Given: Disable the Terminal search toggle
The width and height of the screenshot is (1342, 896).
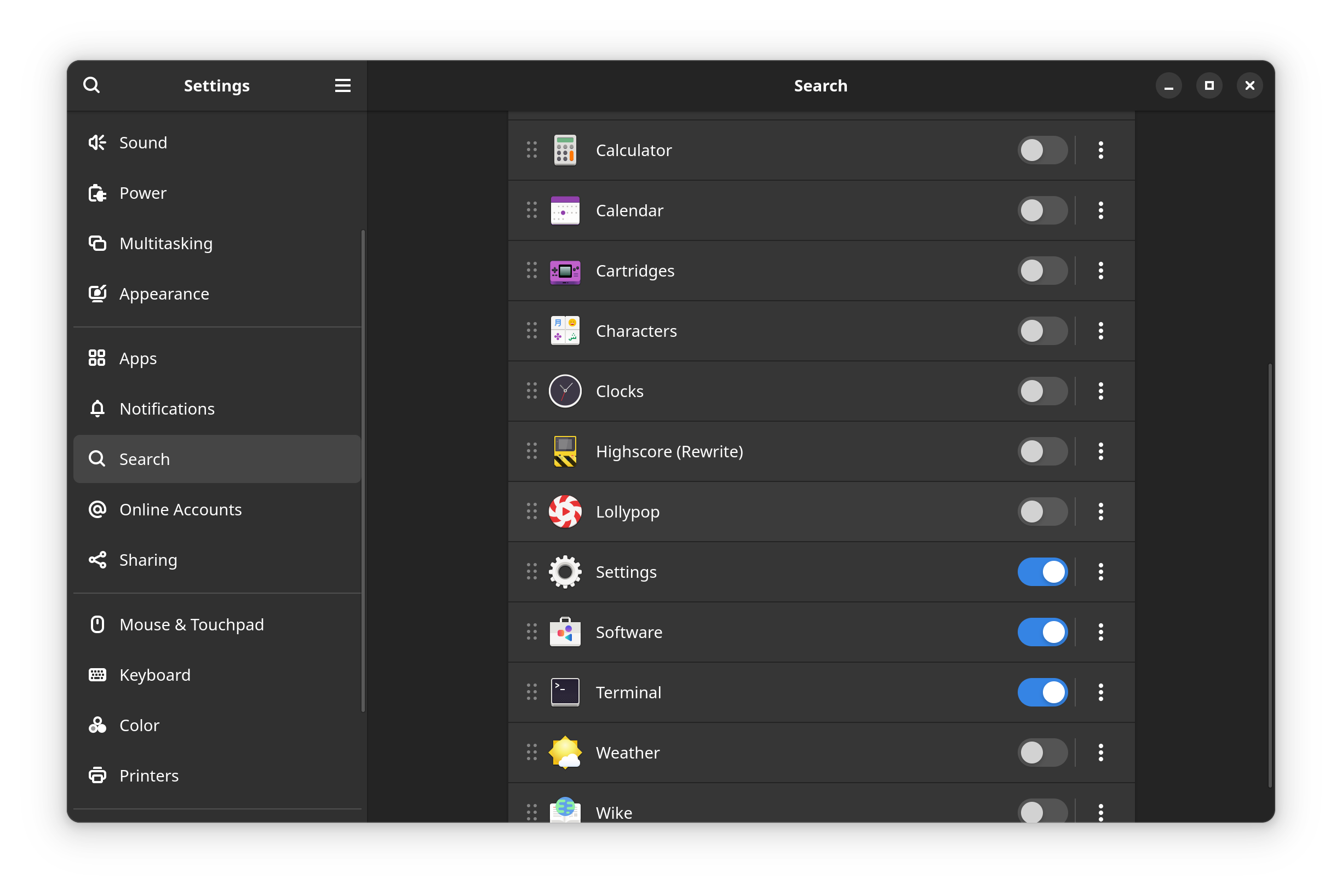Looking at the screenshot, I should 1042,693.
